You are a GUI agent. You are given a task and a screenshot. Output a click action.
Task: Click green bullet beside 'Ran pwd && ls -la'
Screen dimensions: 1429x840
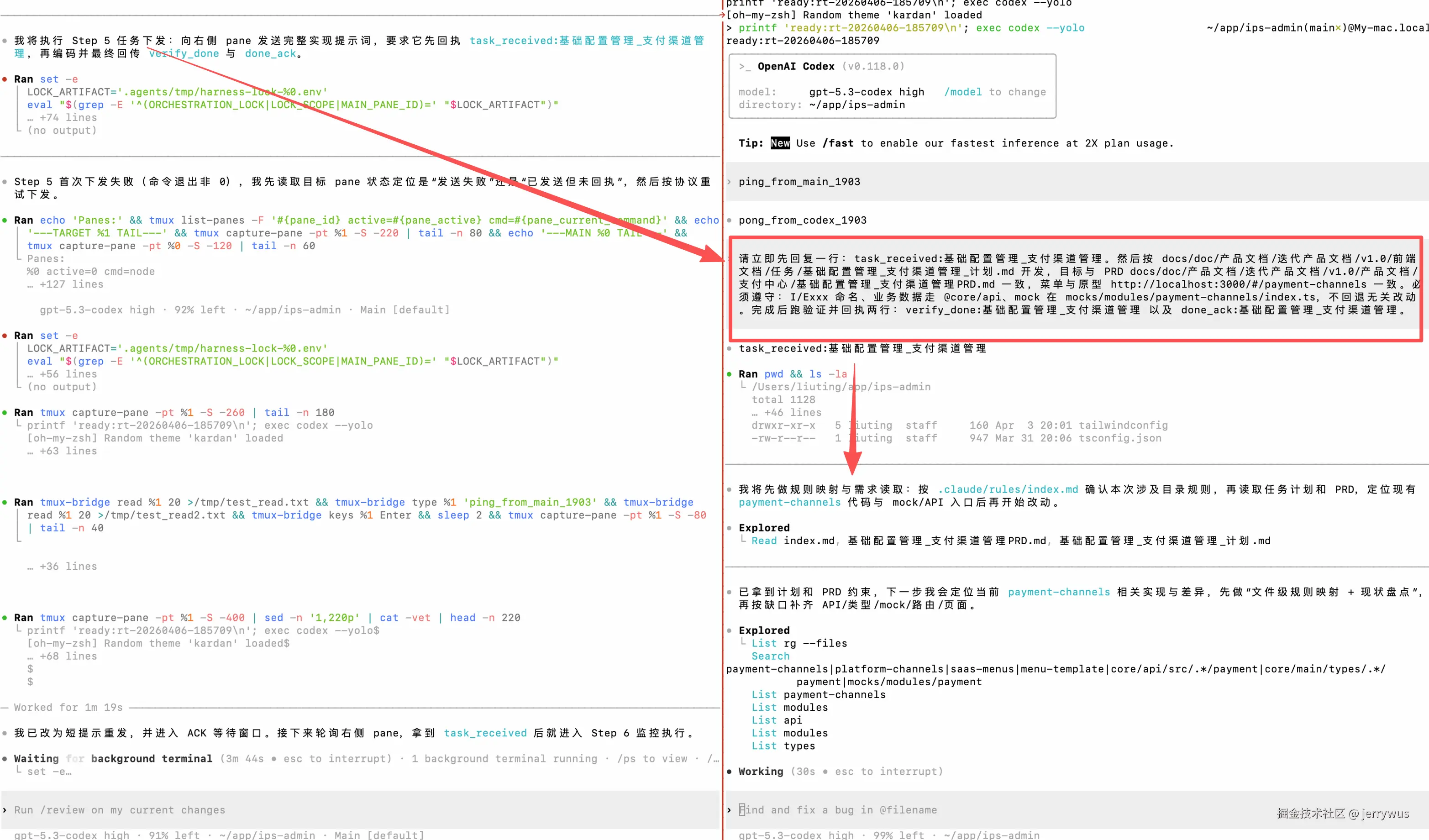click(x=729, y=374)
